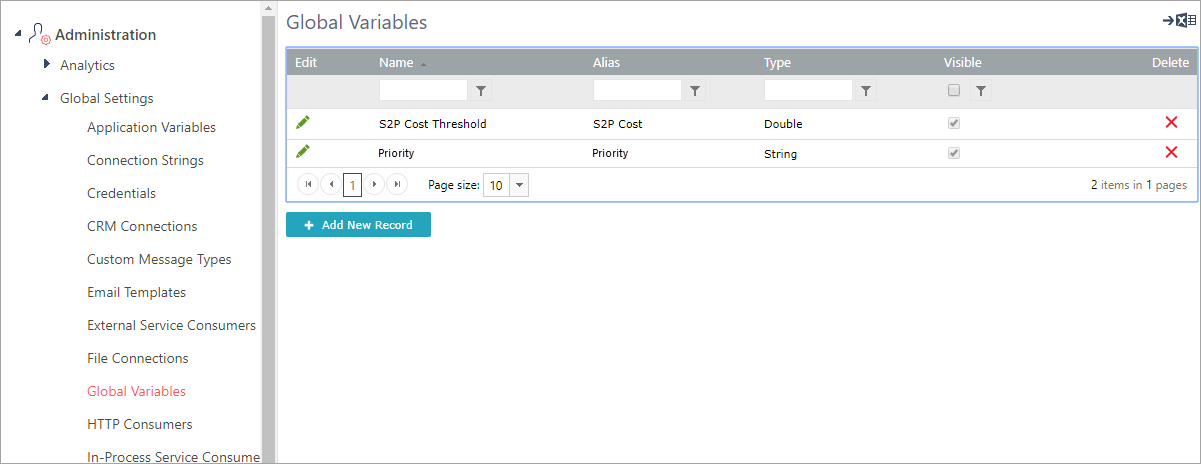Screen dimensions: 1201x464
Task: Delete the Priority variable row
Action: 1171,153
